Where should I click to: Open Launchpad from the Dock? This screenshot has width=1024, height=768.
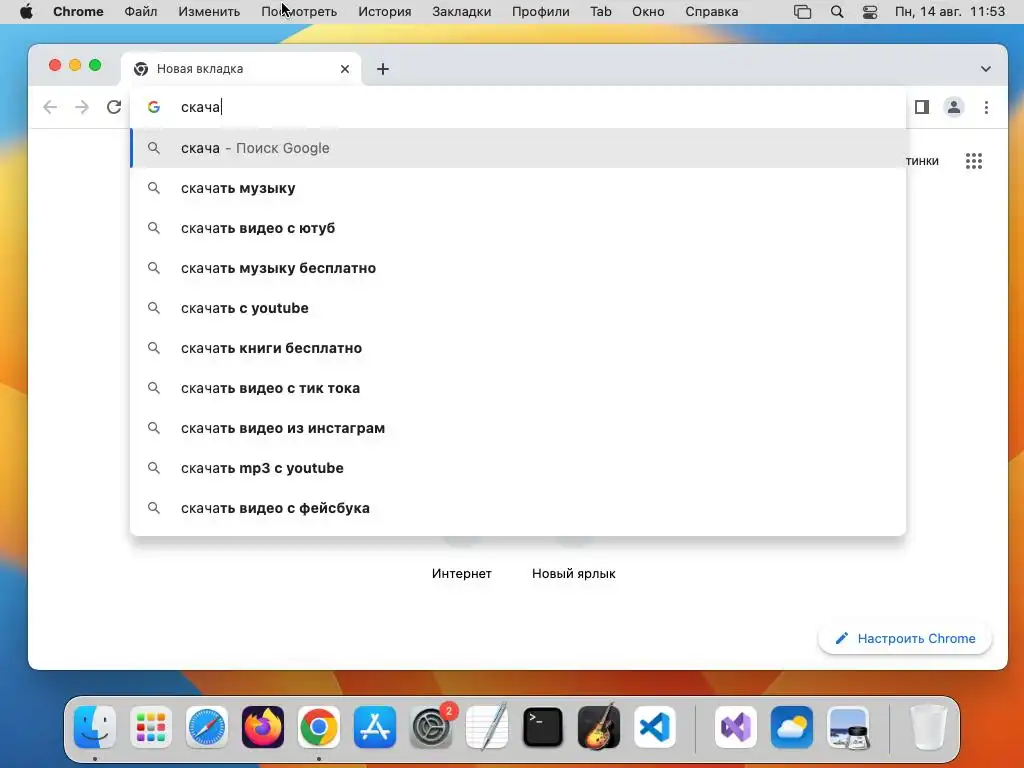(x=151, y=727)
